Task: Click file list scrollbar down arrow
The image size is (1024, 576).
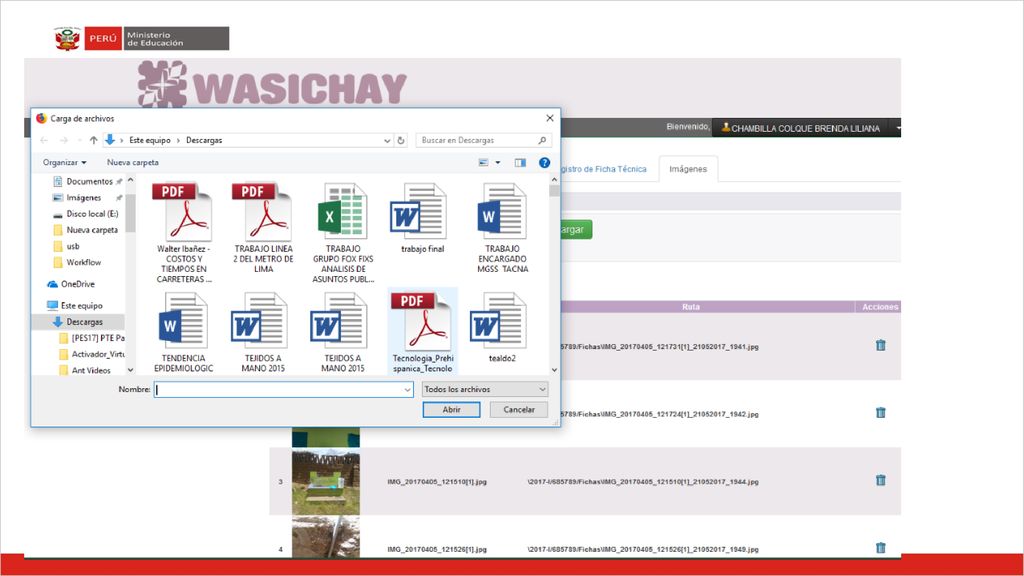Action: pos(554,370)
